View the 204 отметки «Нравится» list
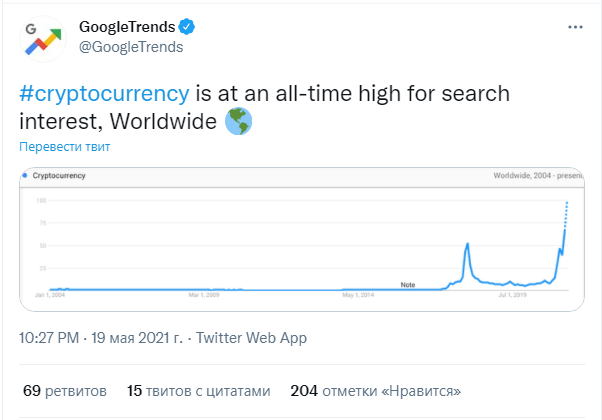Viewport: 602px width, 420px height. click(x=376, y=391)
